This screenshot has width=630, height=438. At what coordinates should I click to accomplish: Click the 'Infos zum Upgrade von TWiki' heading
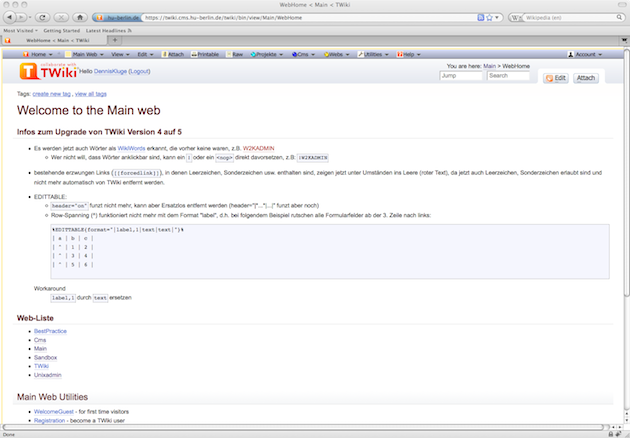[99, 132]
